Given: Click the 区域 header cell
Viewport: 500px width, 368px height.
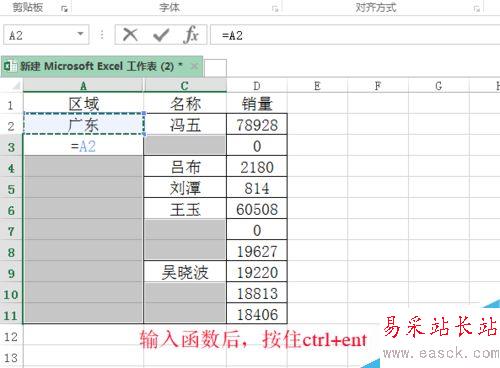Looking at the screenshot, I should pos(83,104).
